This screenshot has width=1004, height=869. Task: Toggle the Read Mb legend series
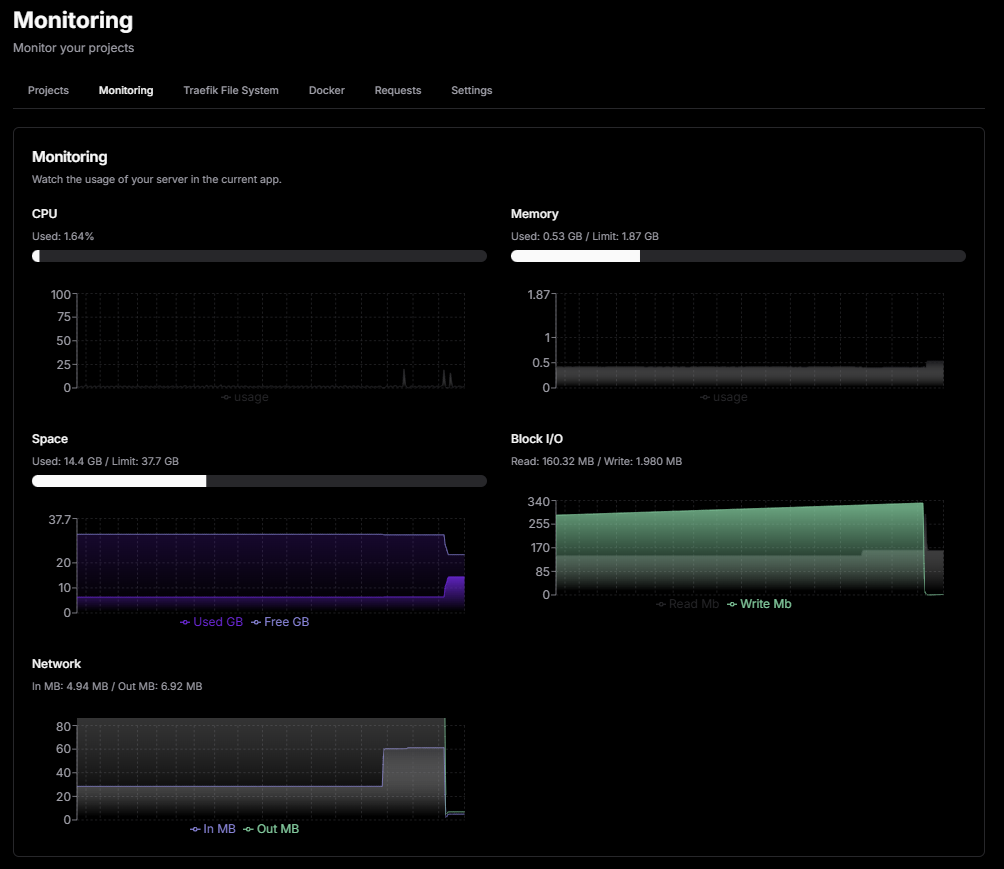pyautogui.click(x=687, y=604)
